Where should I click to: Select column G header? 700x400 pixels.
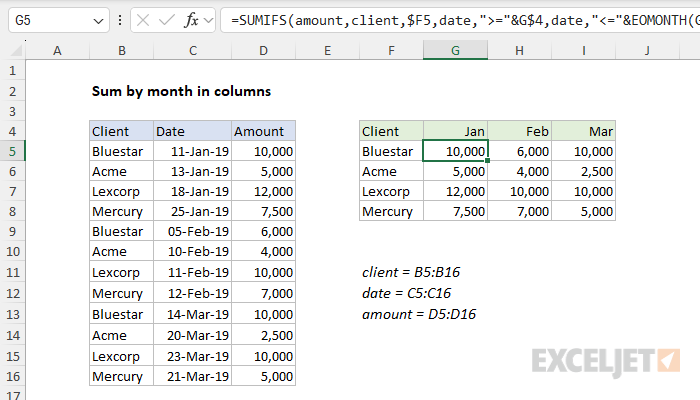(x=455, y=50)
